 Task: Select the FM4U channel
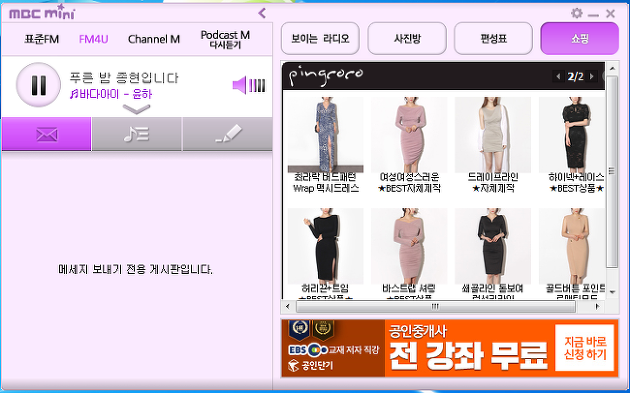[x=94, y=39]
